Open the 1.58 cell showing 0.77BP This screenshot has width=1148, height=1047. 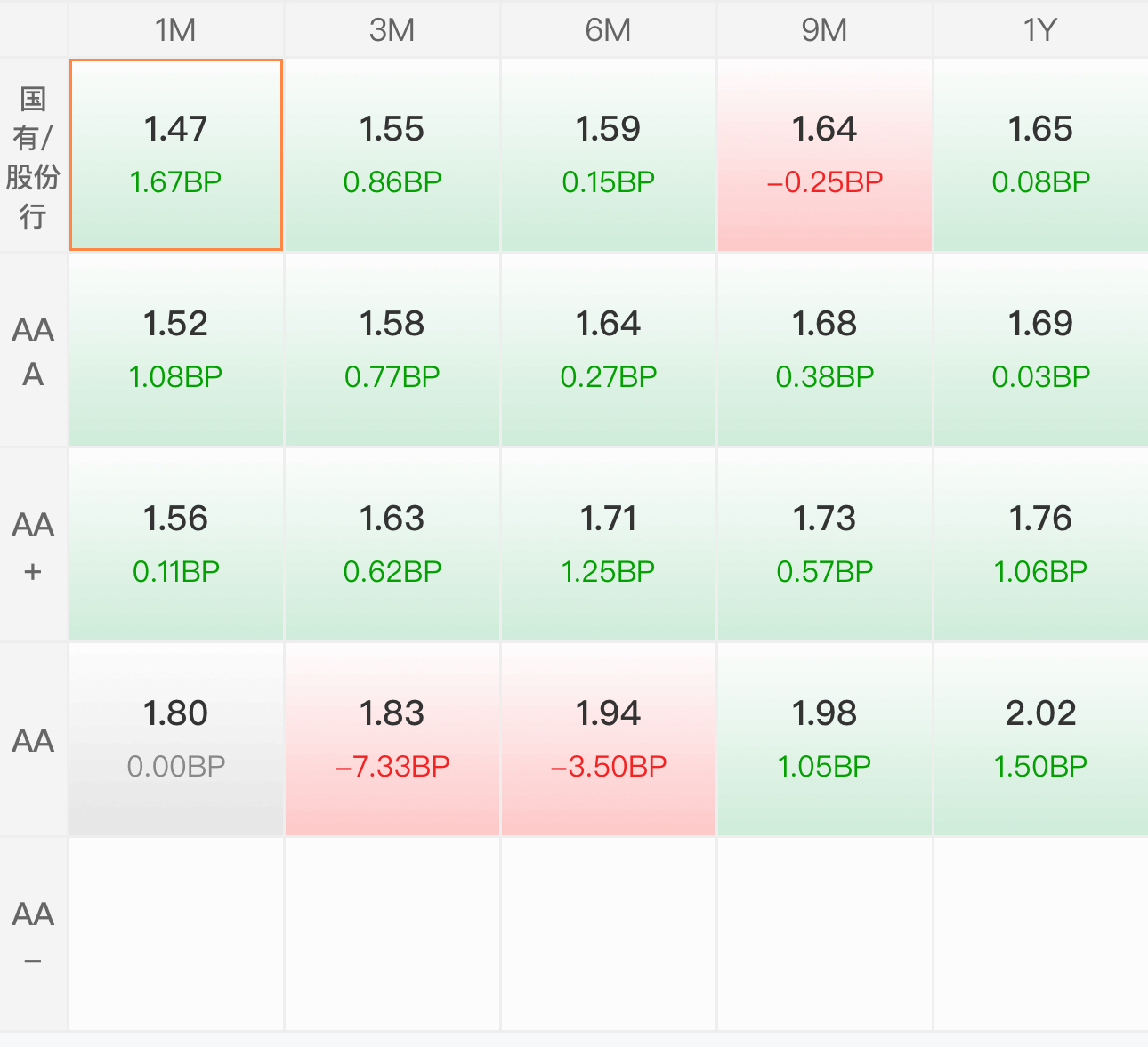392,350
